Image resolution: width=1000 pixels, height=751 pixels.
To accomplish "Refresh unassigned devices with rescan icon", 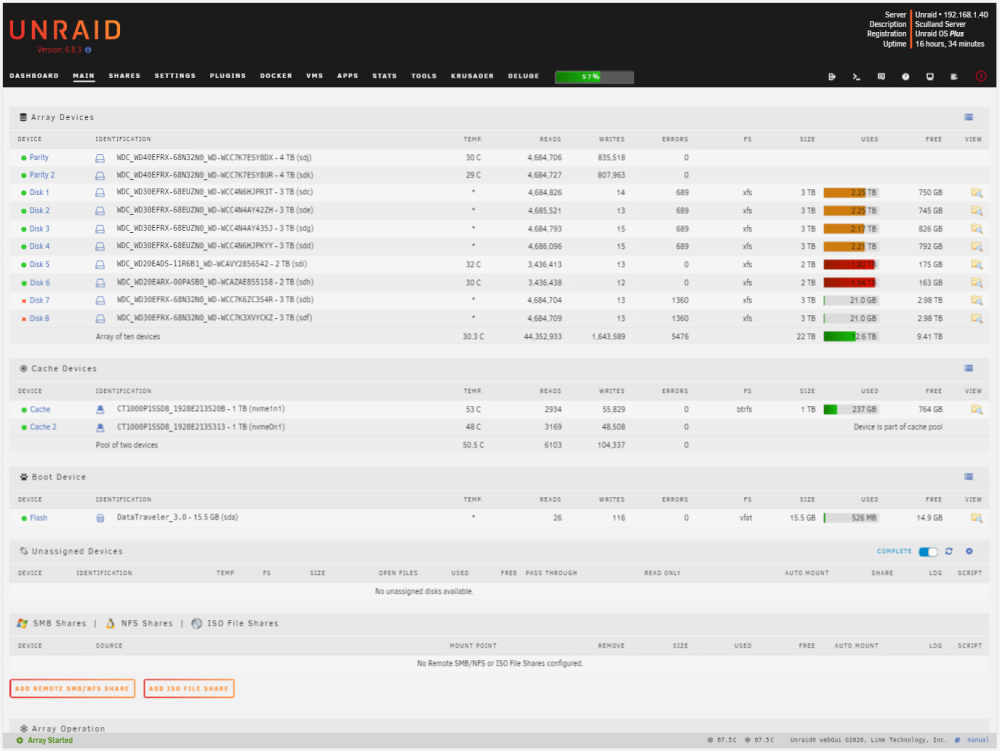I will coord(948,551).
